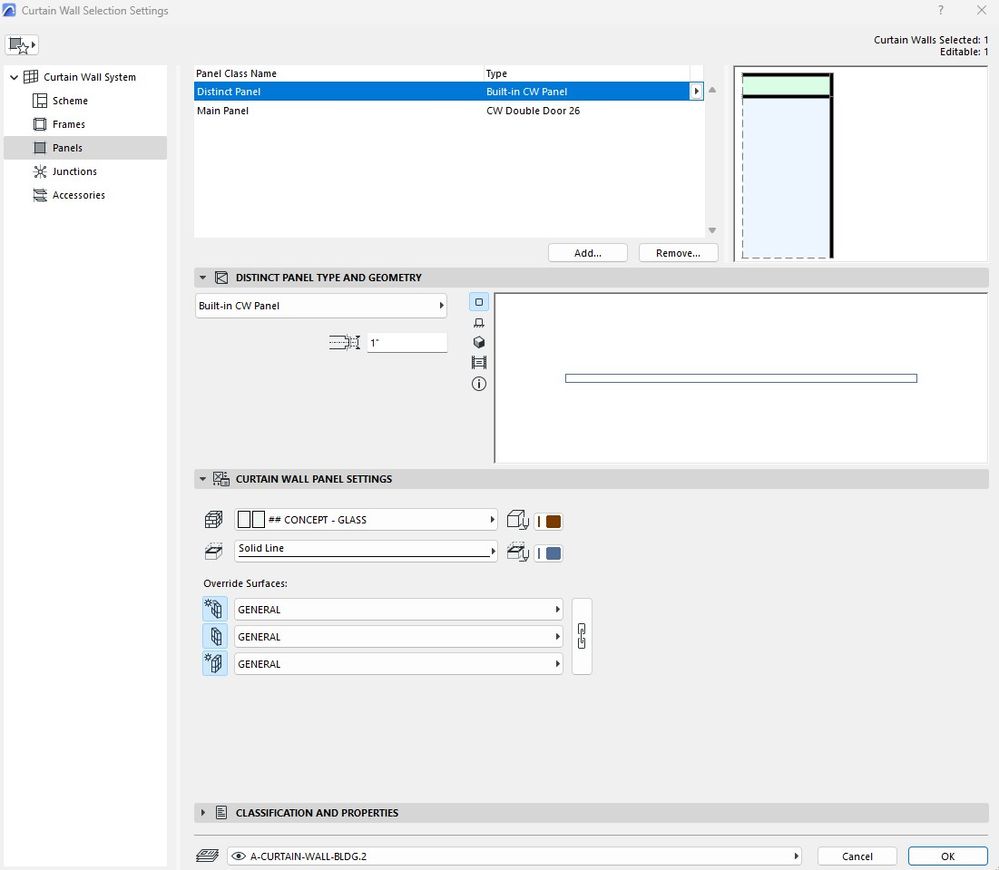Open the second GENERAL surface dropdown
999x870 pixels.
click(399, 637)
